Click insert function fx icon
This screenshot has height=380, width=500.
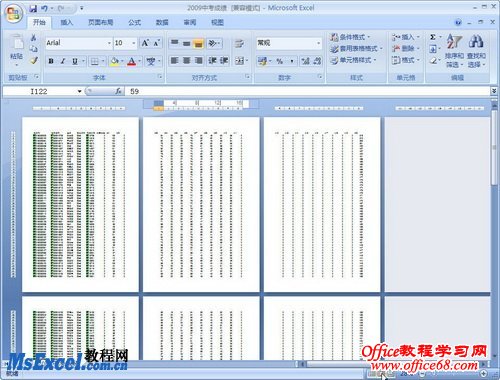point(118,91)
